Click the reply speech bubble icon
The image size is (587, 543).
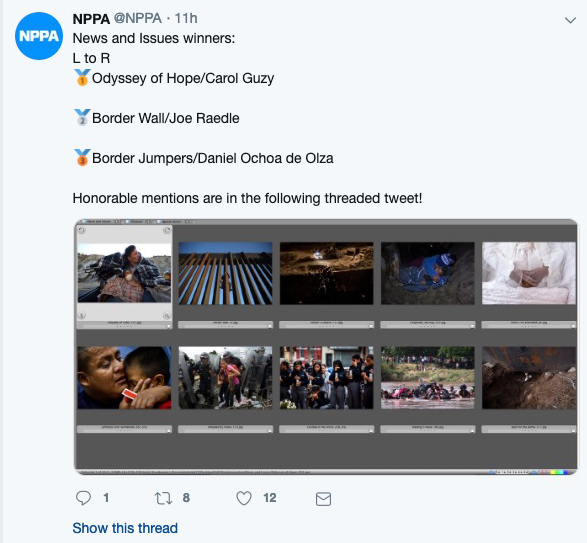click(83, 498)
